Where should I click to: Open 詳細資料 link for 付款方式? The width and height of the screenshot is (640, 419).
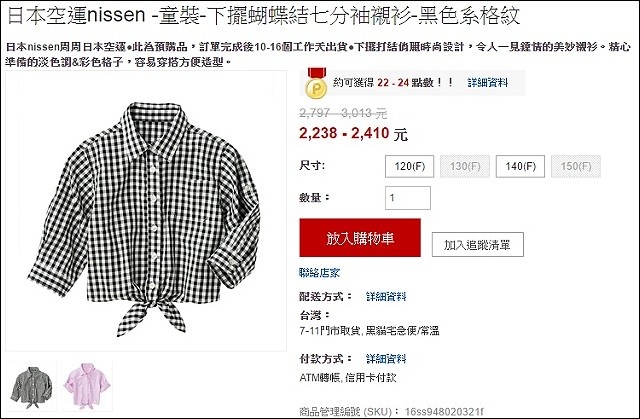pos(386,359)
